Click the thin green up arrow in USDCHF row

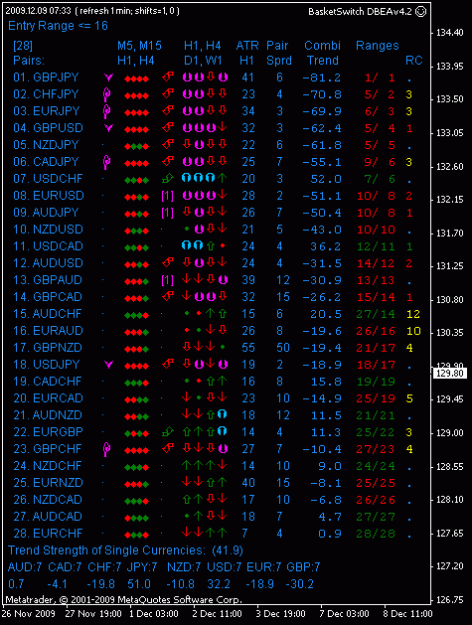click(222, 178)
